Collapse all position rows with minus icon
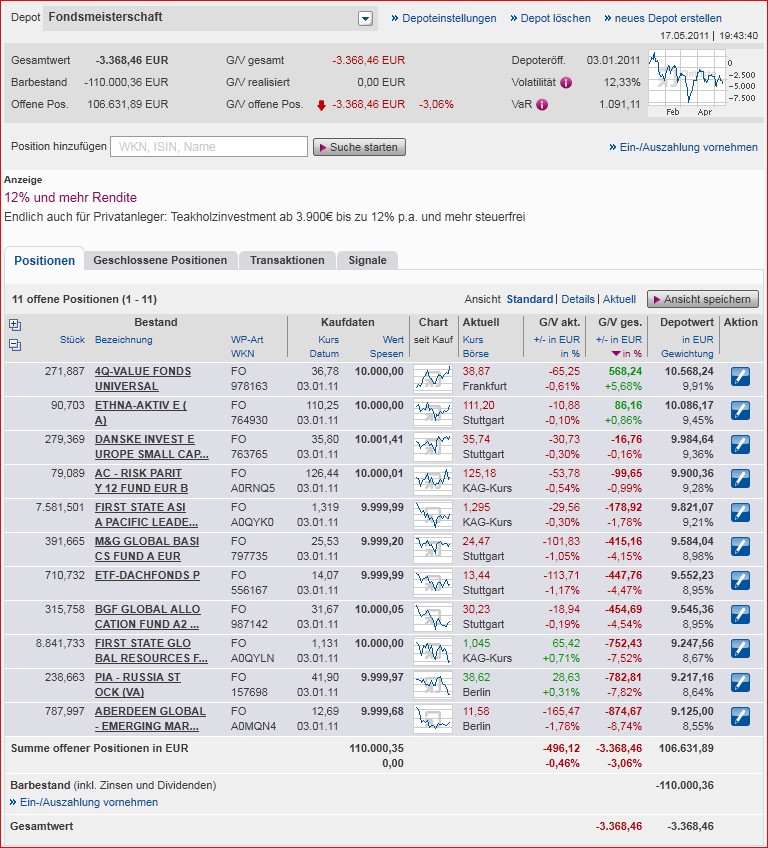This screenshot has width=768, height=848. [x=15, y=344]
